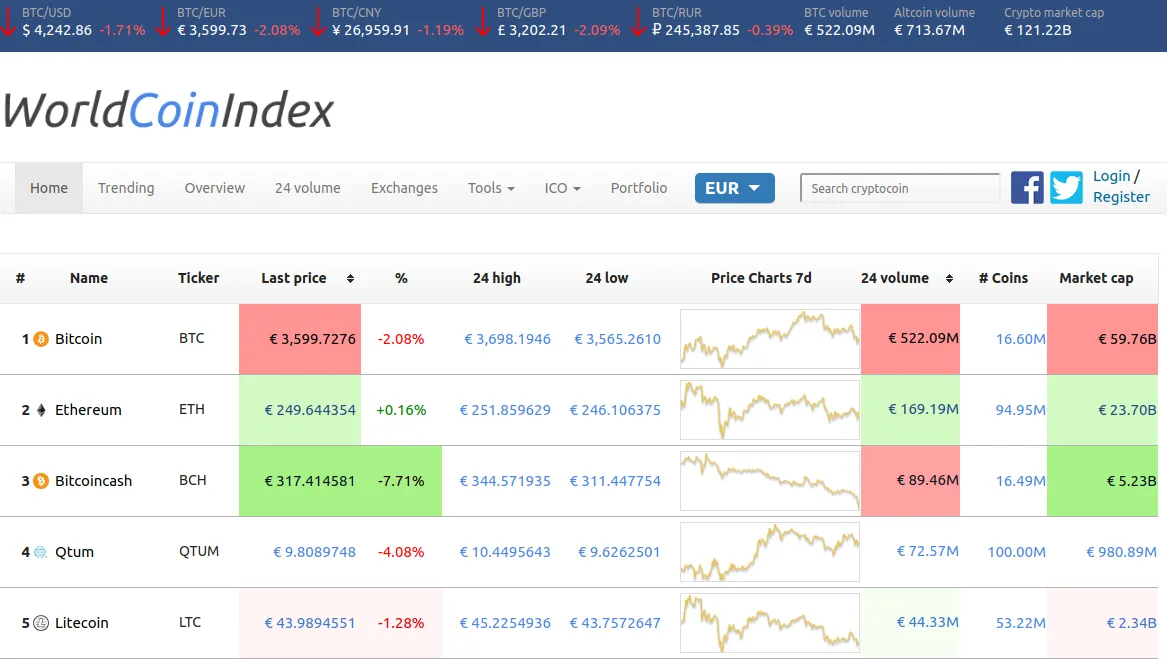Screen dimensions: 1167x659
Task: Open the Litecoin coin page
Action: (x=82, y=623)
